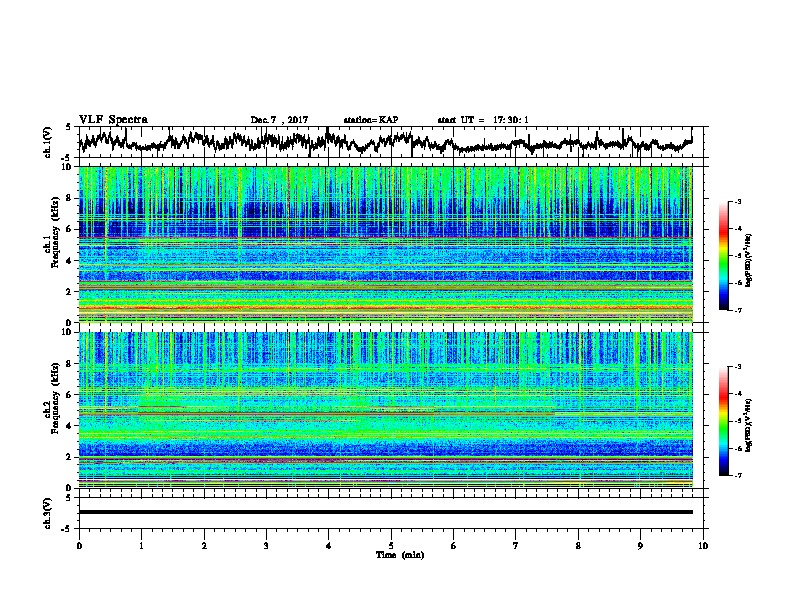Click time axis tick label "1"

tap(141, 546)
